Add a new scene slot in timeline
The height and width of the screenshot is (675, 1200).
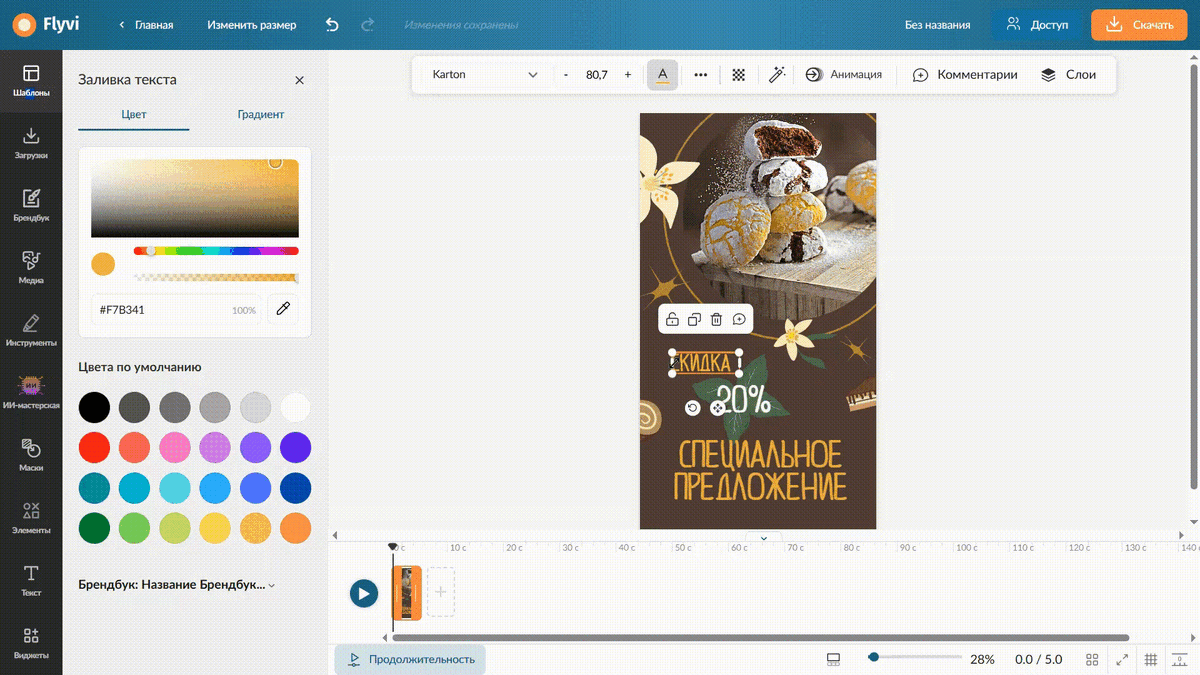coord(440,593)
